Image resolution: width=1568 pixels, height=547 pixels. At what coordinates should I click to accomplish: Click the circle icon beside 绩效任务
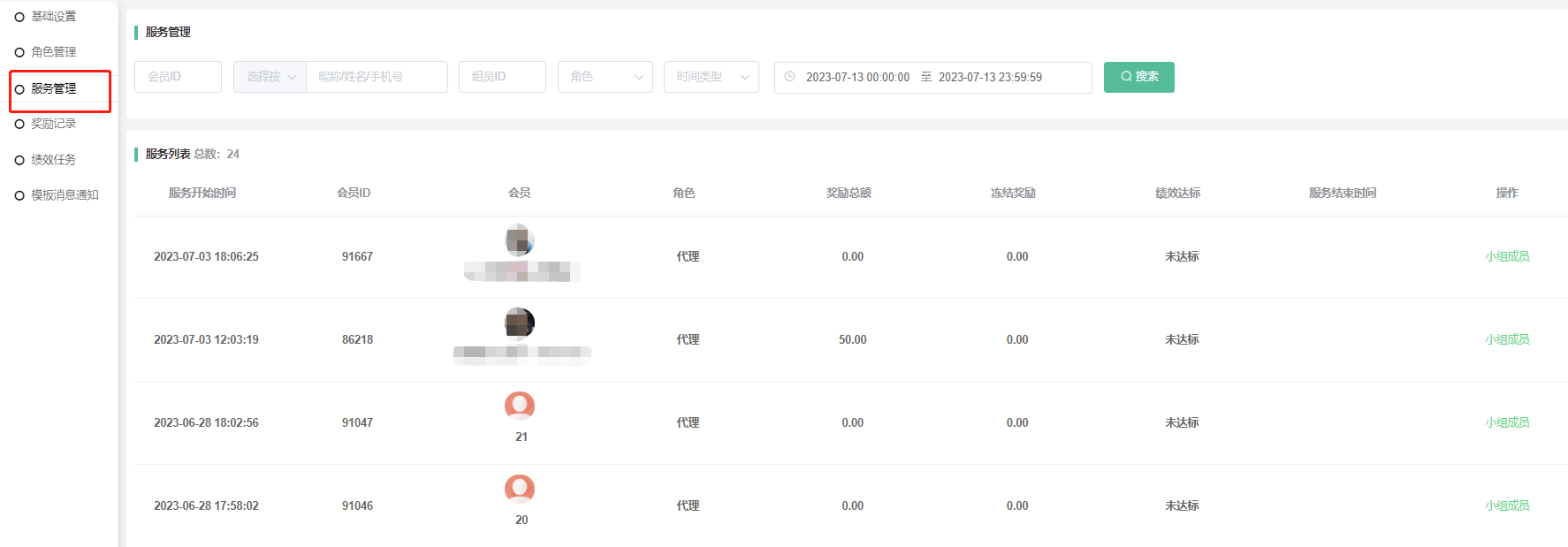pyautogui.click(x=19, y=160)
